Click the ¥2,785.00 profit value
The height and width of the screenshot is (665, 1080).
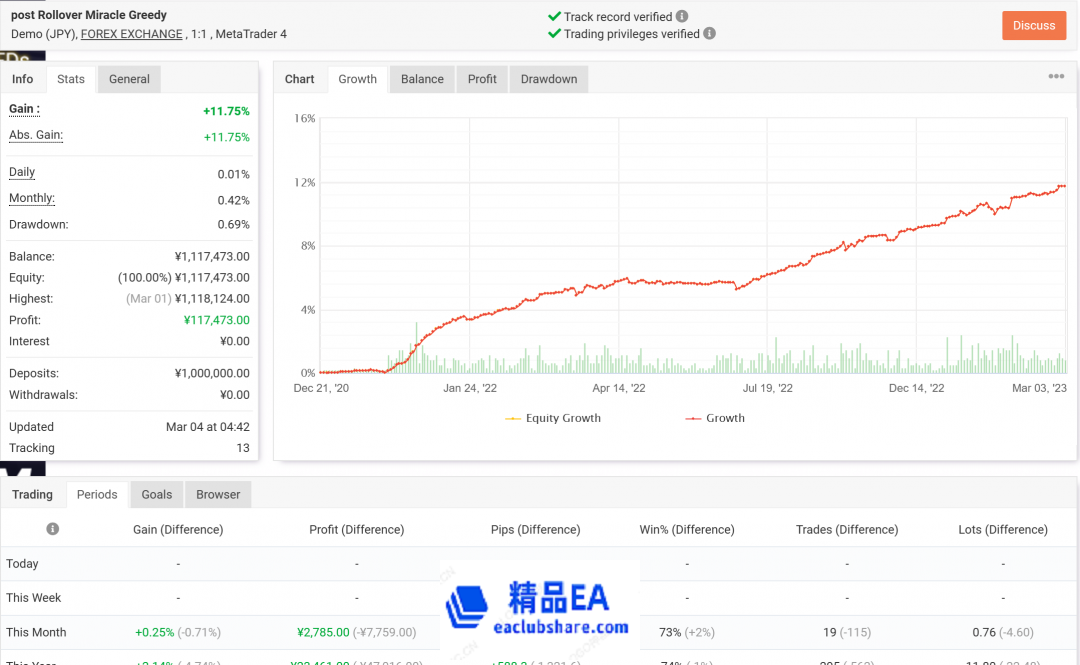(323, 632)
